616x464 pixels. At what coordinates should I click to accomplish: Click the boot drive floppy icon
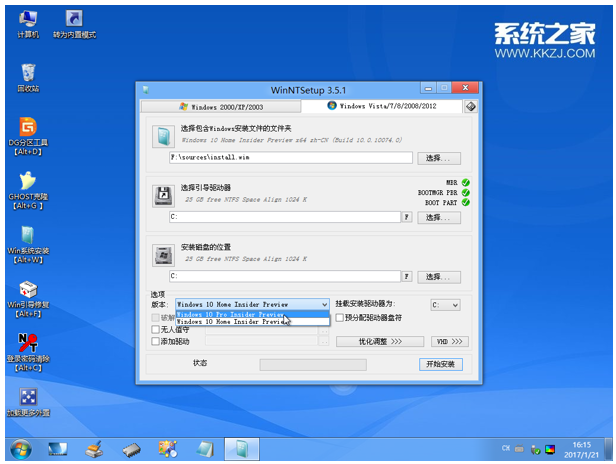click(163, 196)
